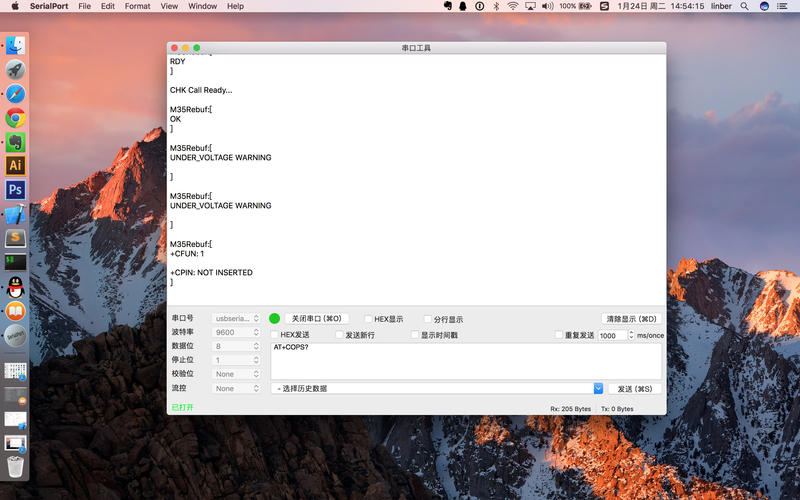Open the battery status menu
Viewport: 800px width, 500px height.
[x=576, y=6]
